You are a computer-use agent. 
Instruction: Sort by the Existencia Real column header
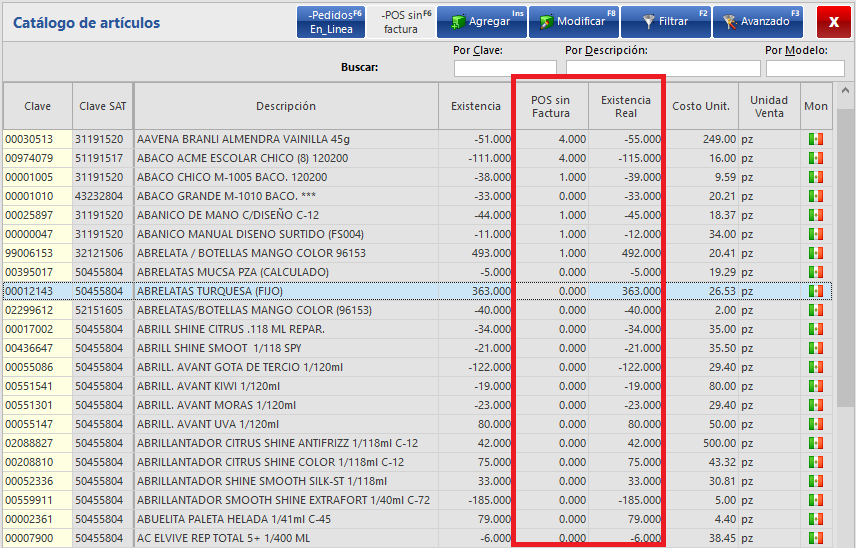point(626,106)
